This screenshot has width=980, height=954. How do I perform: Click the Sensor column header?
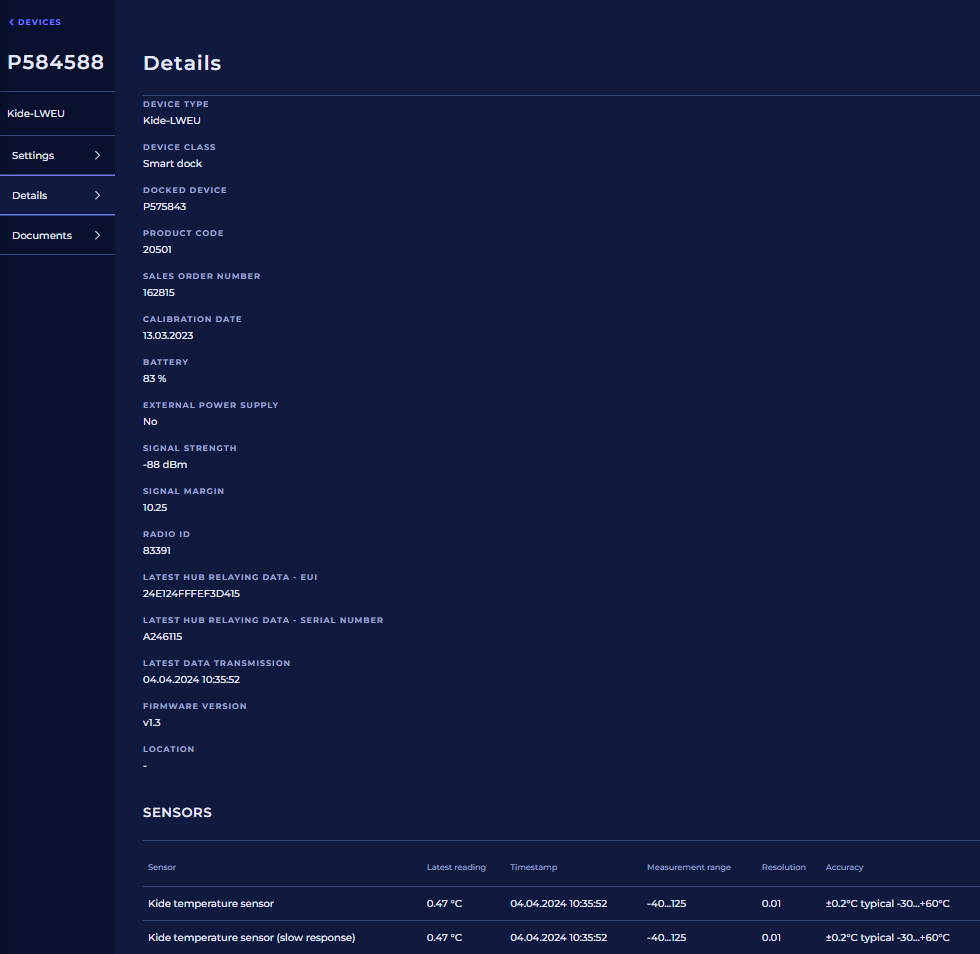click(161, 867)
